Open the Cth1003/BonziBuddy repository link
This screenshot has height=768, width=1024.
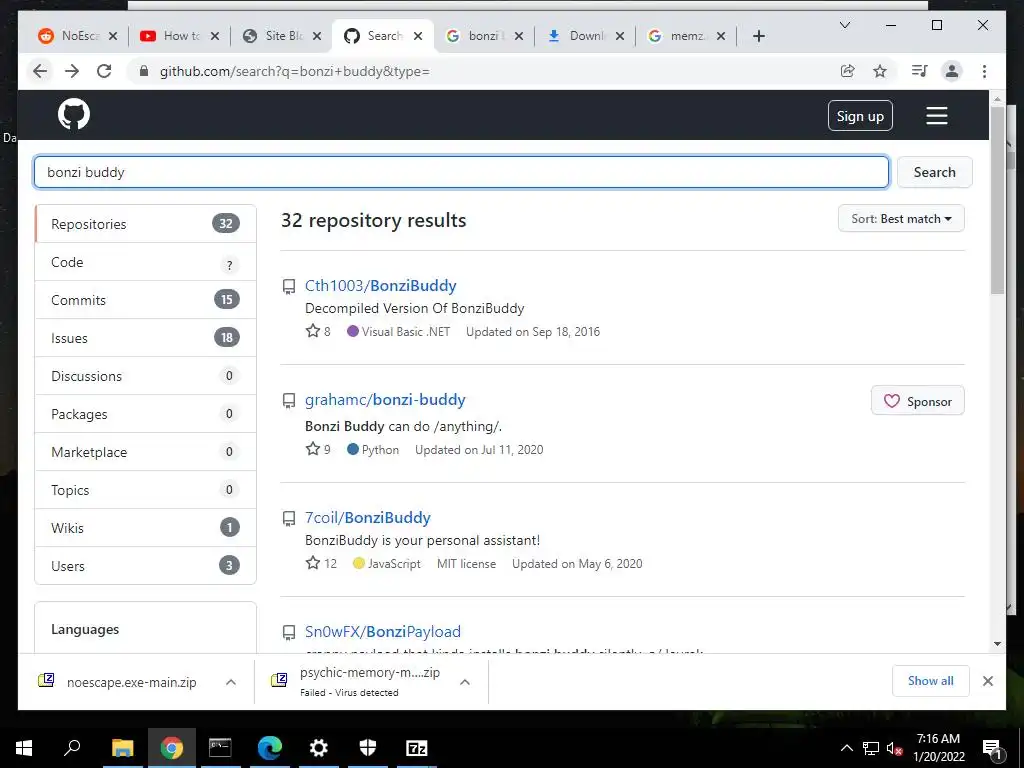(380, 285)
